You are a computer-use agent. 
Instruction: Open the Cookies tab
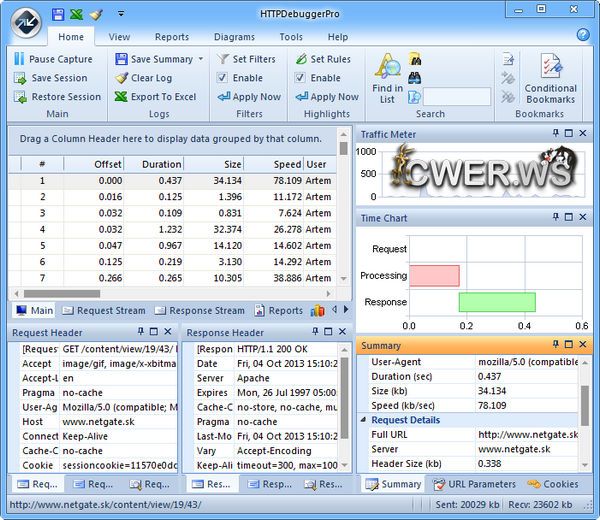click(x=553, y=484)
